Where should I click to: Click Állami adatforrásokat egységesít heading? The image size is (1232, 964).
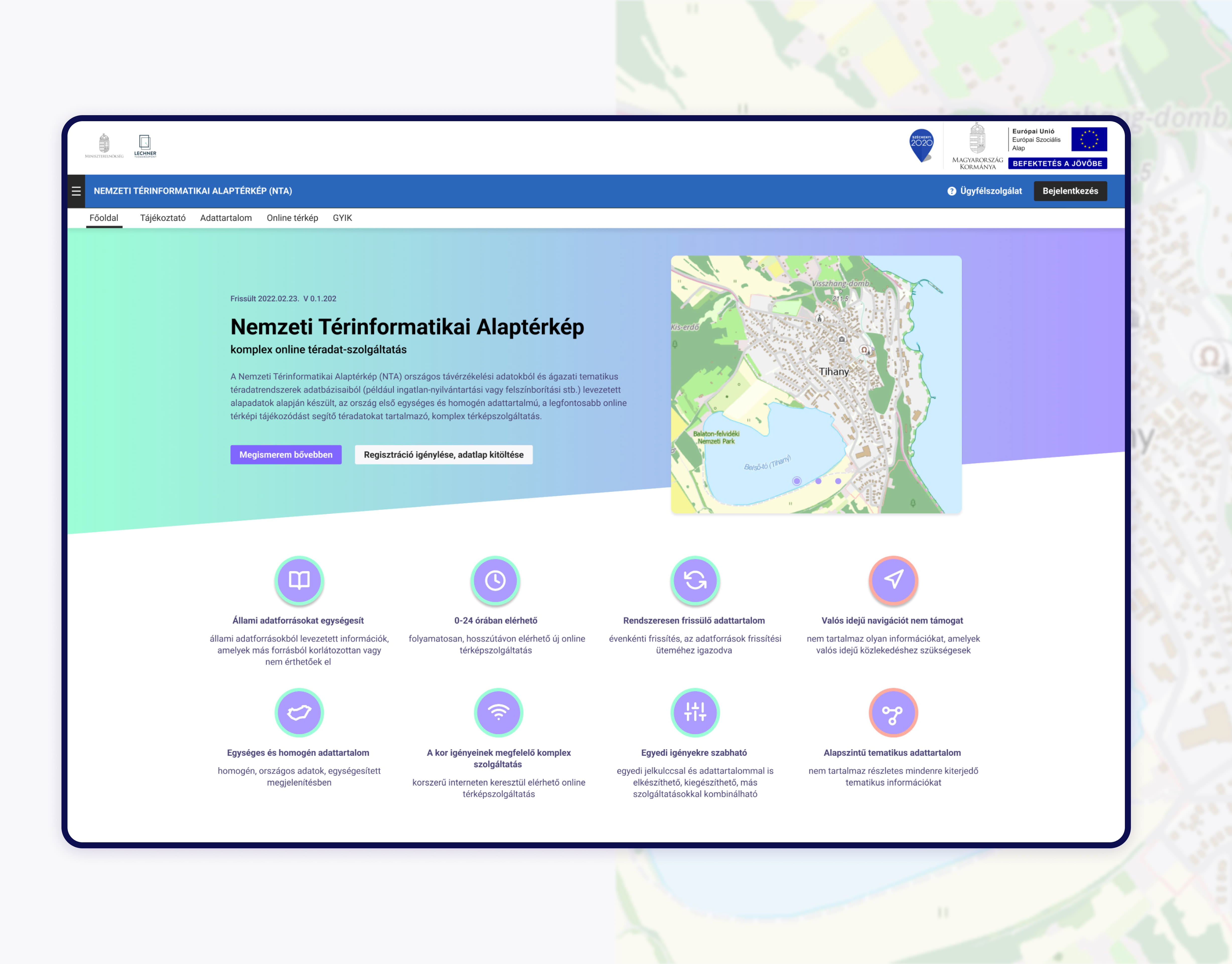[298, 620]
